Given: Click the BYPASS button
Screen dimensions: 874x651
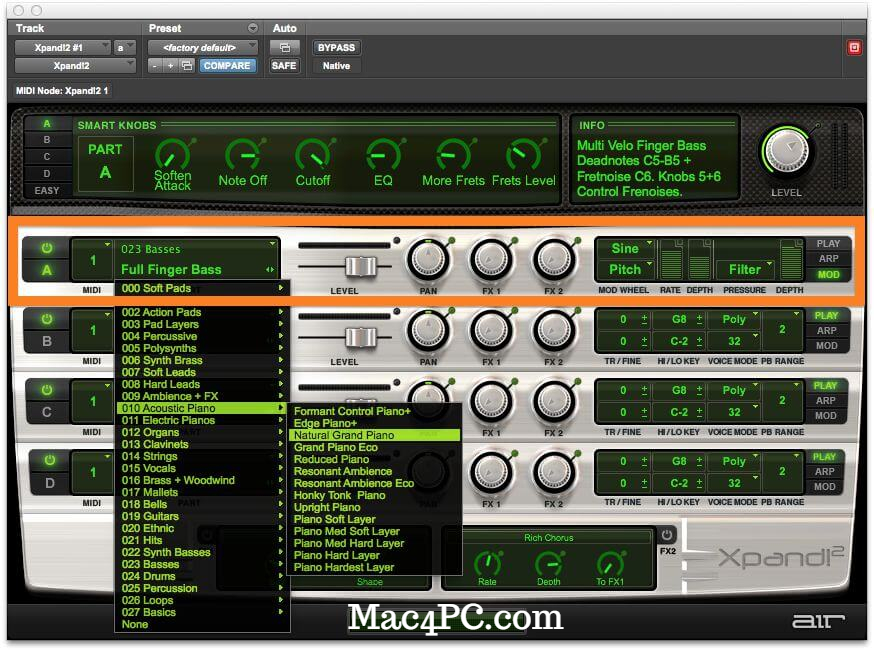Looking at the screenshot, I should click(x=336, y=48).
